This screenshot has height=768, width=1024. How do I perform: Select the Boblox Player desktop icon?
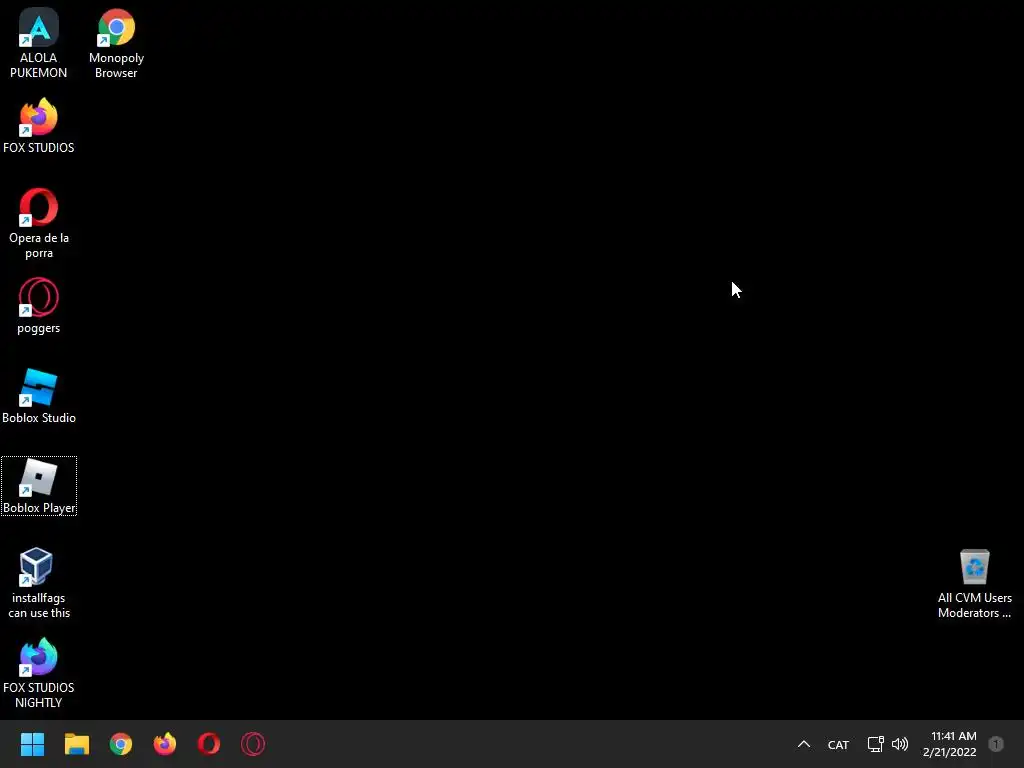[x=39, y=486]
